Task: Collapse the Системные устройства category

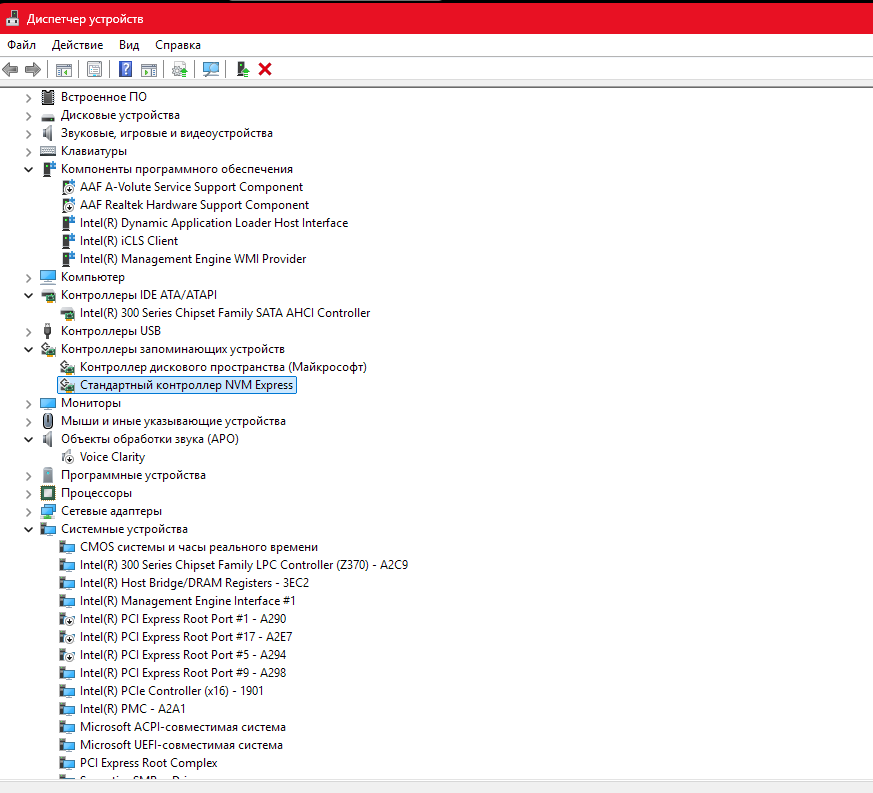Action: pyautogui.click(x=28, y=529)
